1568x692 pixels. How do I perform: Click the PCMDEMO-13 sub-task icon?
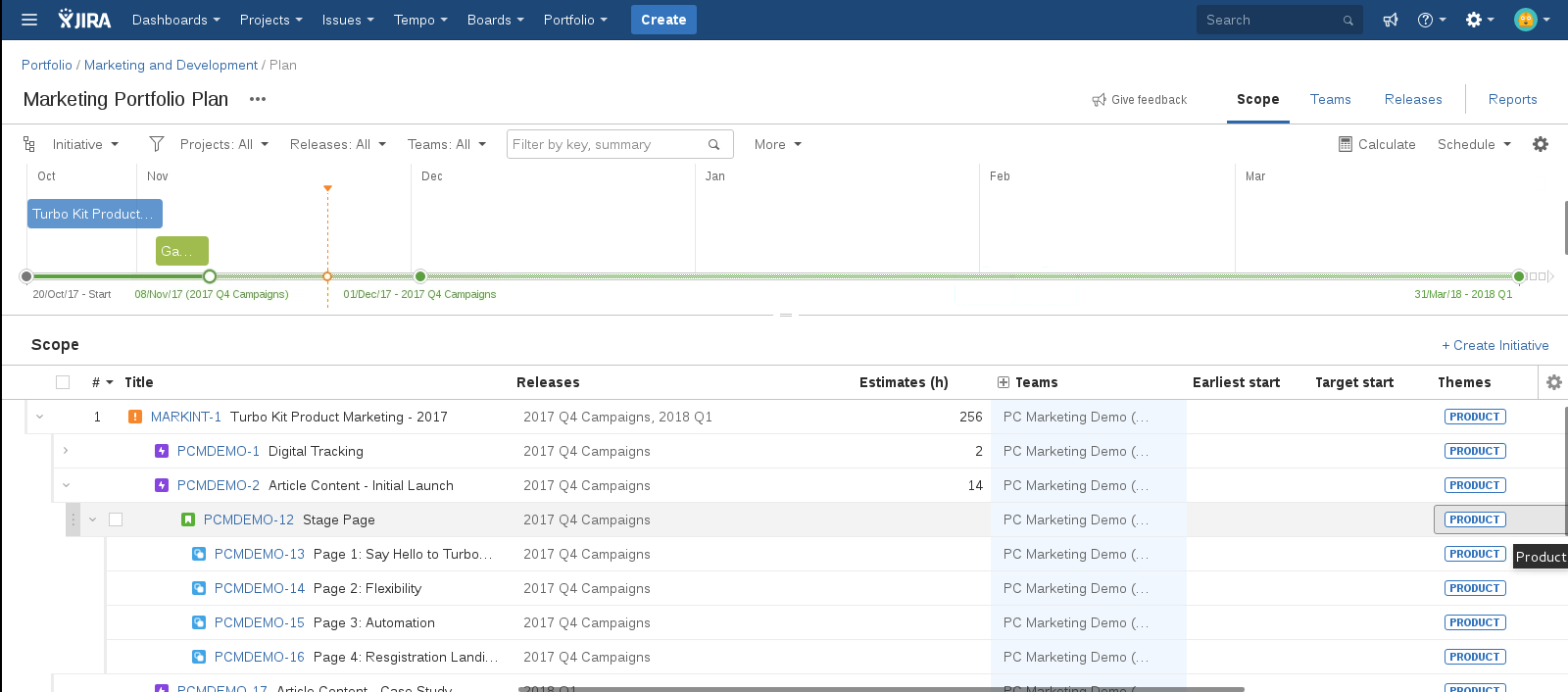click(x=199, y=554)
